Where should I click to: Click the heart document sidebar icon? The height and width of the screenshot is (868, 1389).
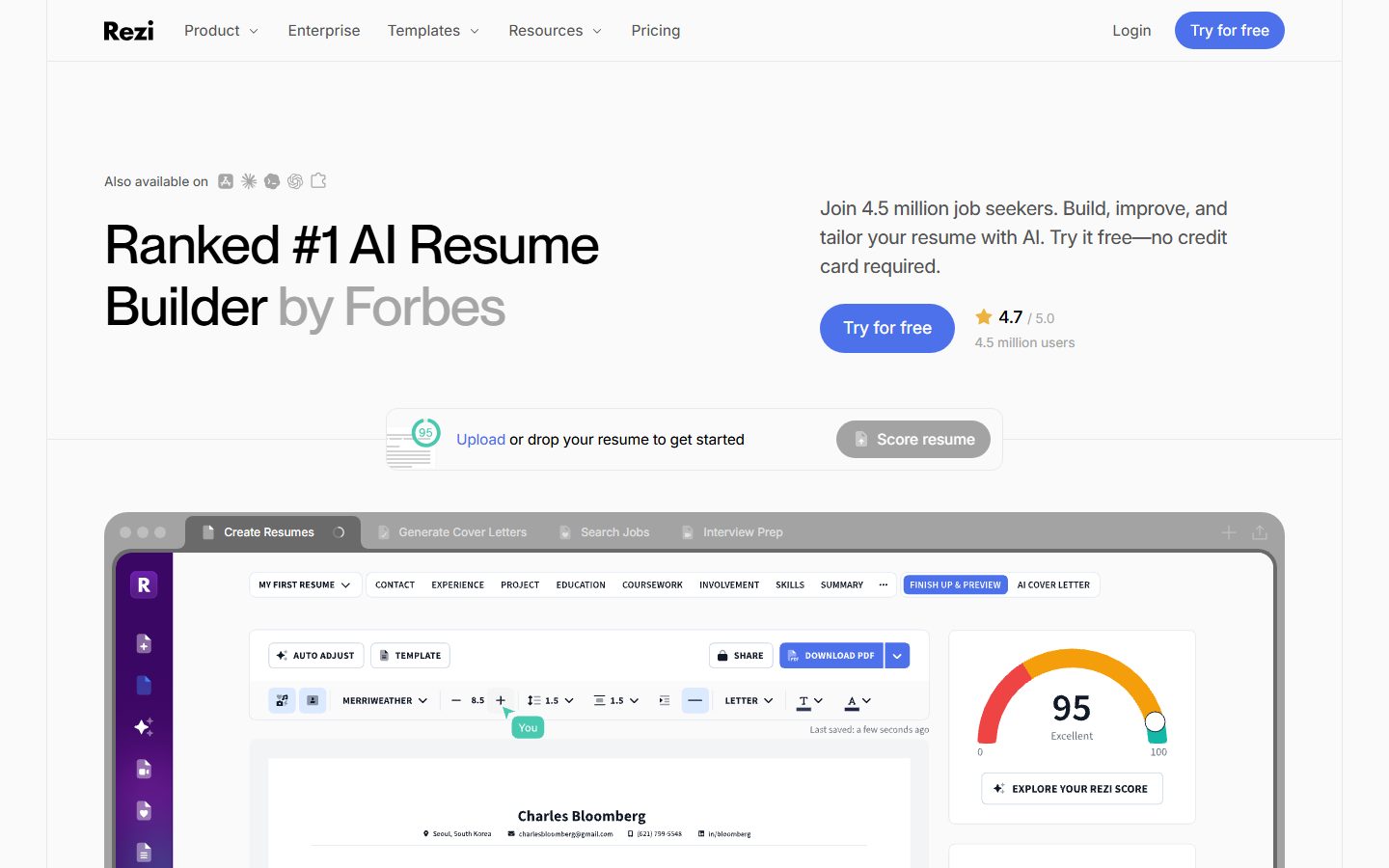point(144,810)
